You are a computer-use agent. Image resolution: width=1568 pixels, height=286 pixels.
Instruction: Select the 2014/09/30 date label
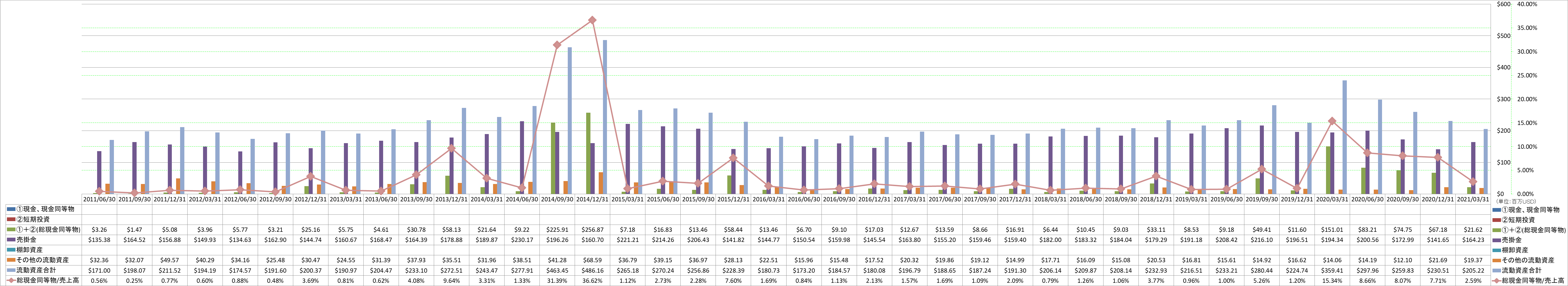coord(558,199)
